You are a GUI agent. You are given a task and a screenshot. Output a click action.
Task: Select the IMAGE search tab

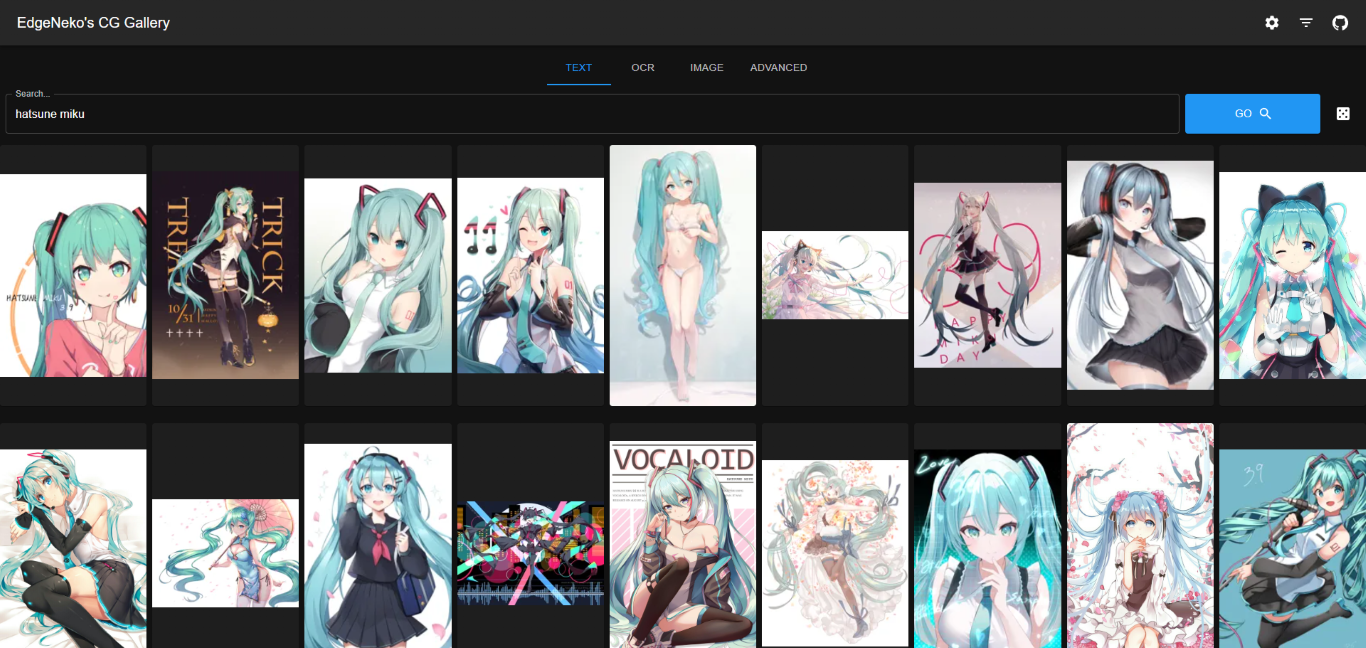click(706, 68)
